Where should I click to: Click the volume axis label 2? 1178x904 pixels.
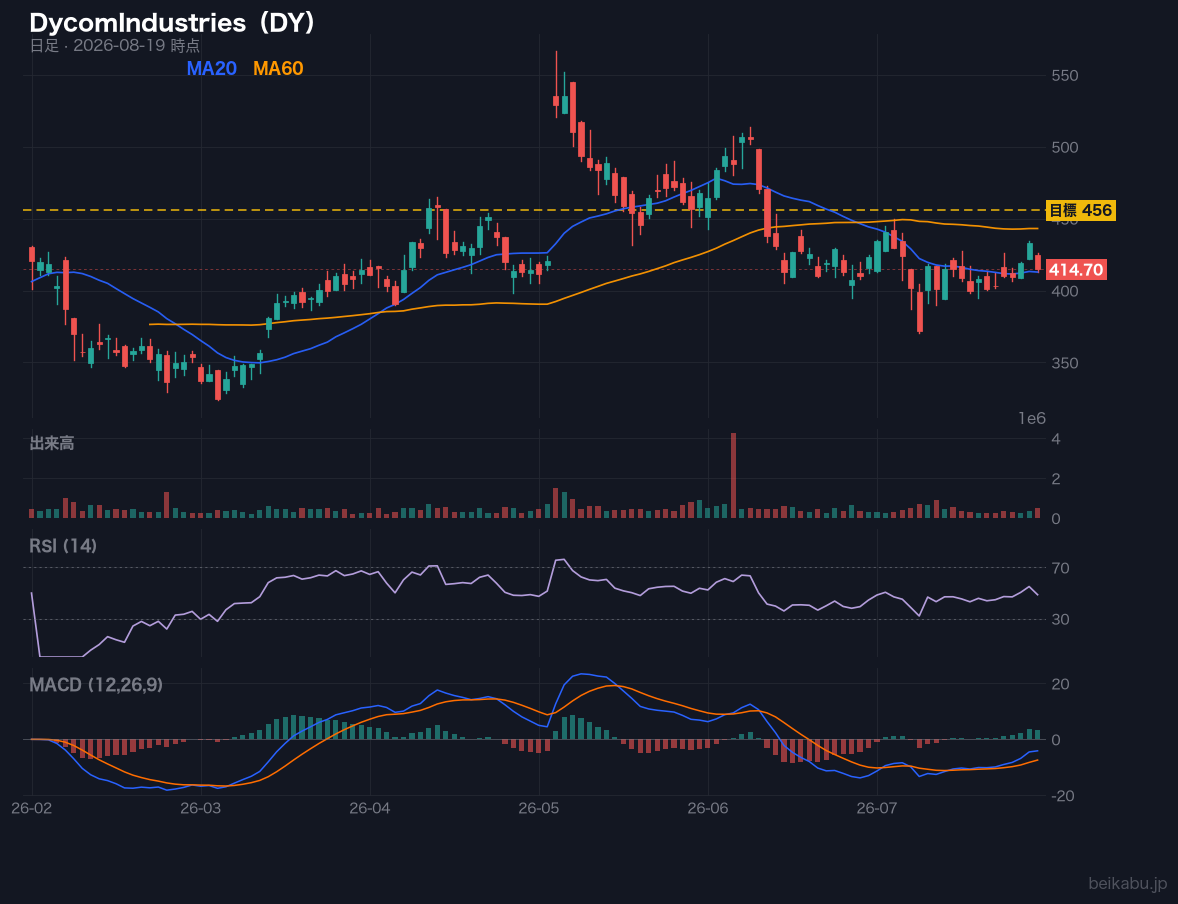point(1056,479)
